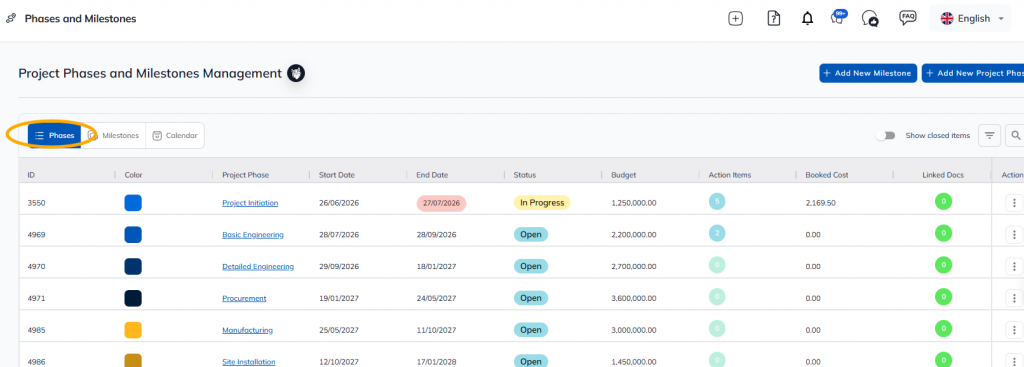Click the Phases and Milestones module icon
The height and width of the screenshot is (367, 1024).
pyautogui.click(x=10, y=18)
